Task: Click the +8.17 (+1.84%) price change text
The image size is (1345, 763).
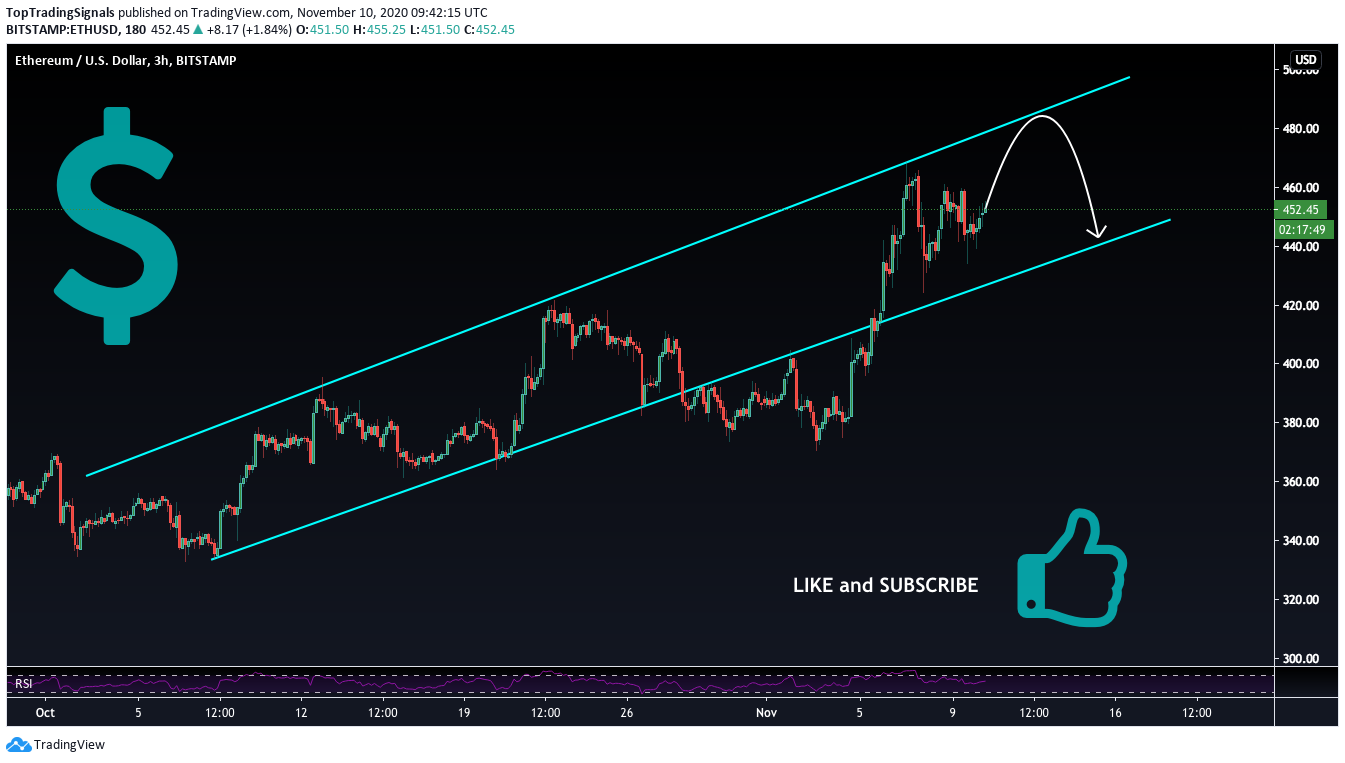Action: pyautogui.click(x=249, y=30)
